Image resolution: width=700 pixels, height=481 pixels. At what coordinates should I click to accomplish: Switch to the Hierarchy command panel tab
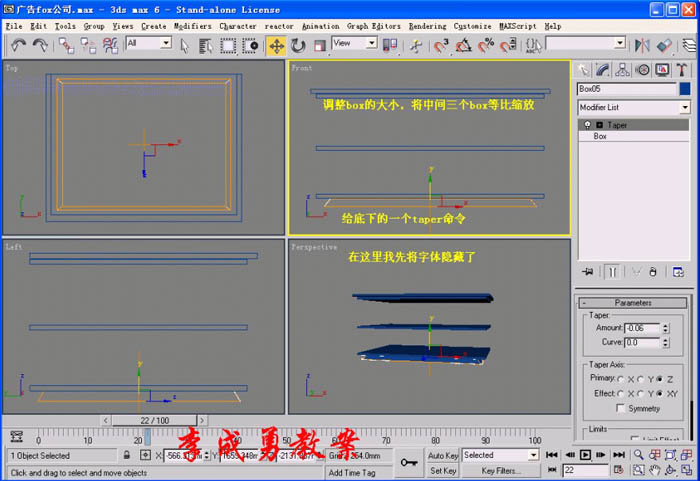[622, 70]
